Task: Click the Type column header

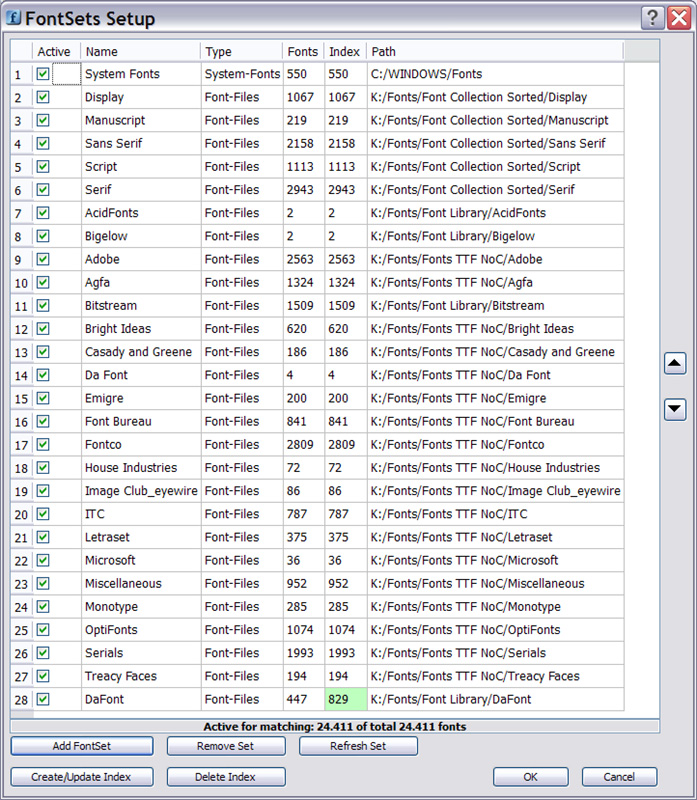Action: click(242, 52)
